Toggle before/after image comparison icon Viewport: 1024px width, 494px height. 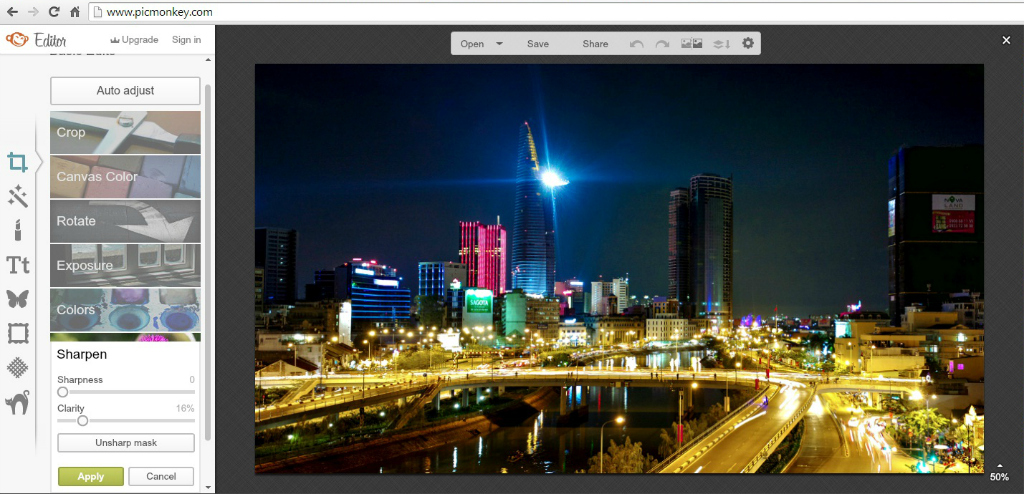(692, 44)
